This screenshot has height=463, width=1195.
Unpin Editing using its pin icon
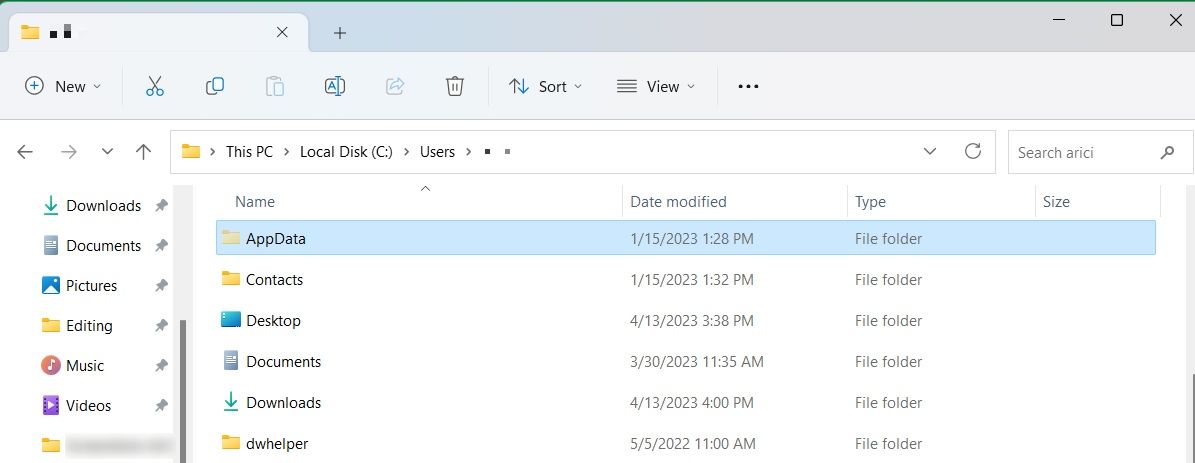point(161,326)
